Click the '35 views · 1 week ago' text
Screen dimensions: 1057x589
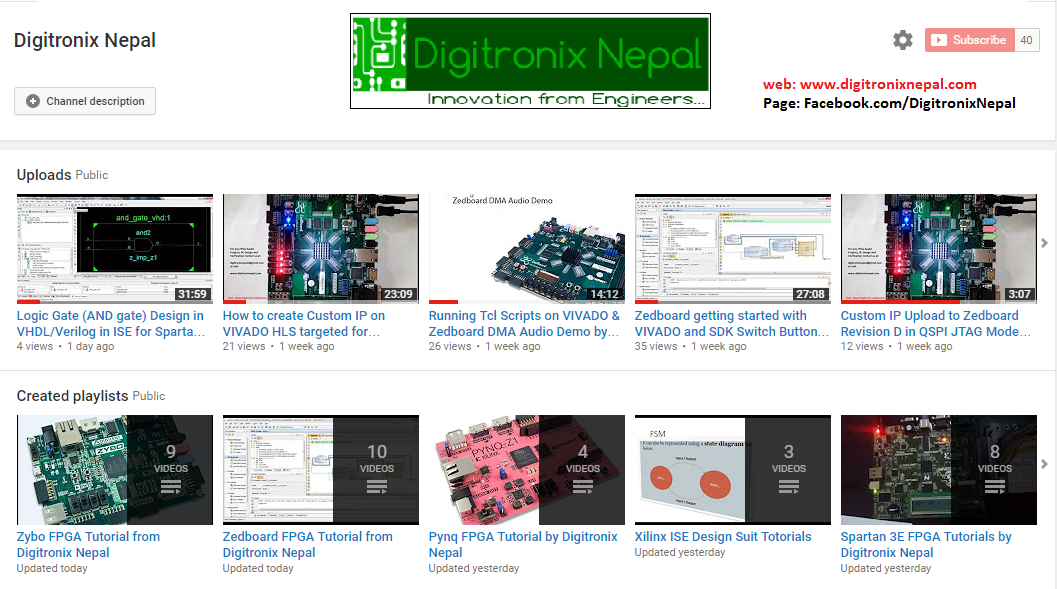click(690, 346)
